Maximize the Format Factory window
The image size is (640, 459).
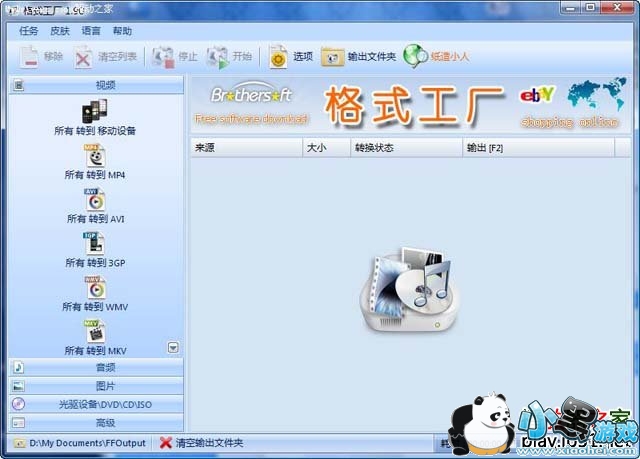click(x=590, y=7)
